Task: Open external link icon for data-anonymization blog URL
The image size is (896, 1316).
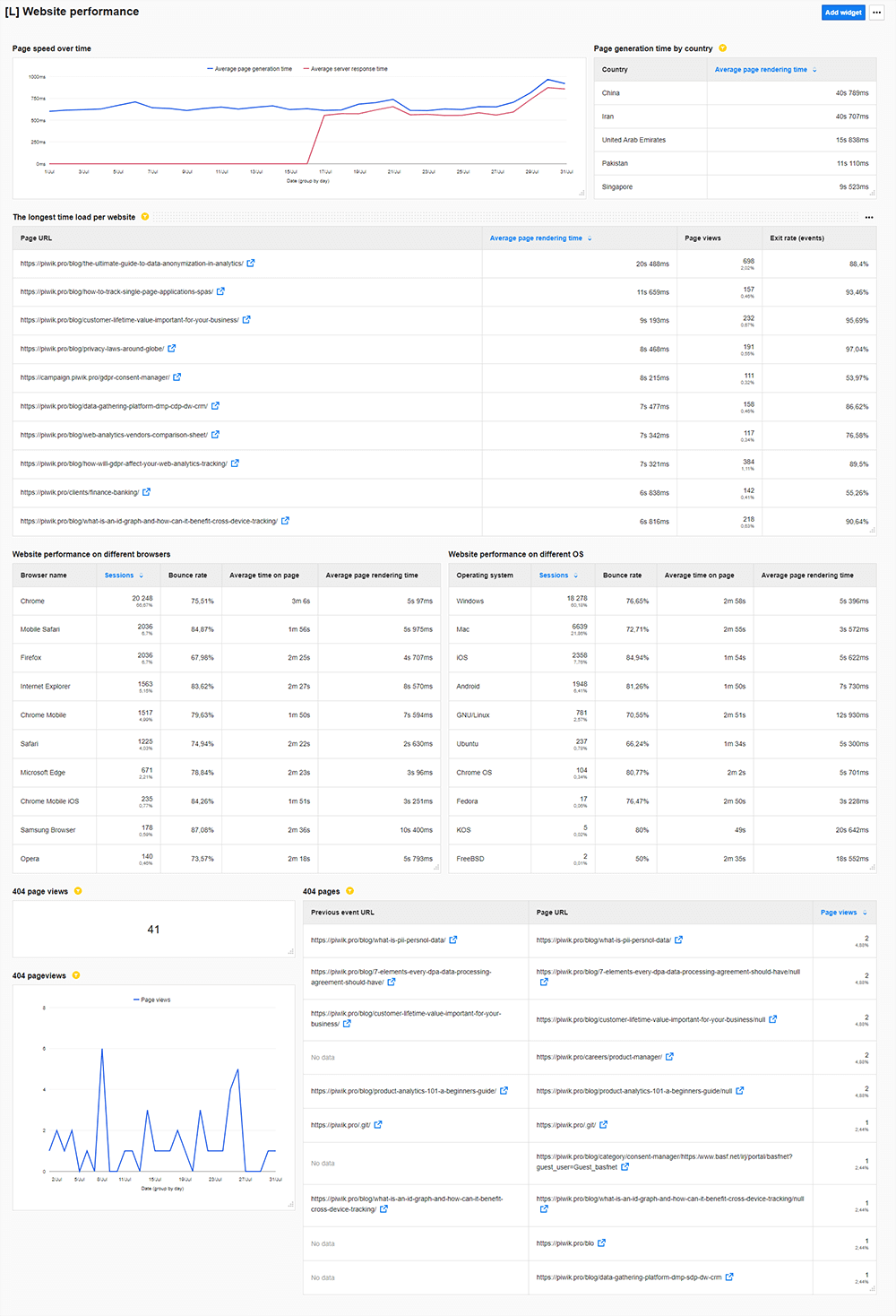Action: tap(251, 264)
